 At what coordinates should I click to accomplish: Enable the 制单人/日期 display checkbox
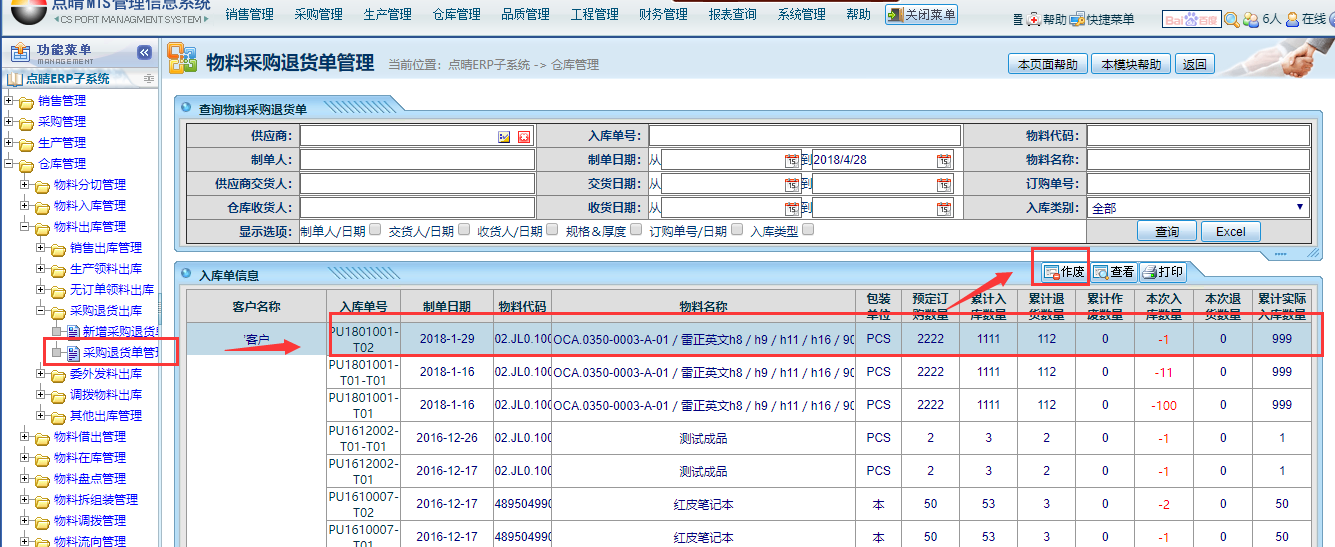375,230
